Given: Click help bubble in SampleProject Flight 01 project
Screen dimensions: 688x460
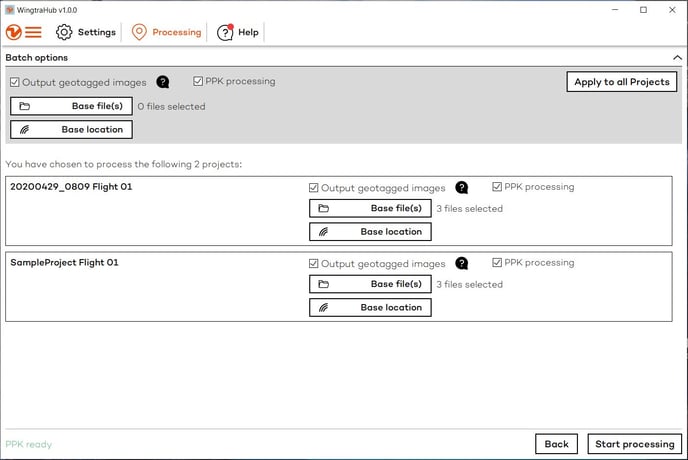Looking at the screenshot, I should click(x=462, y=263).
